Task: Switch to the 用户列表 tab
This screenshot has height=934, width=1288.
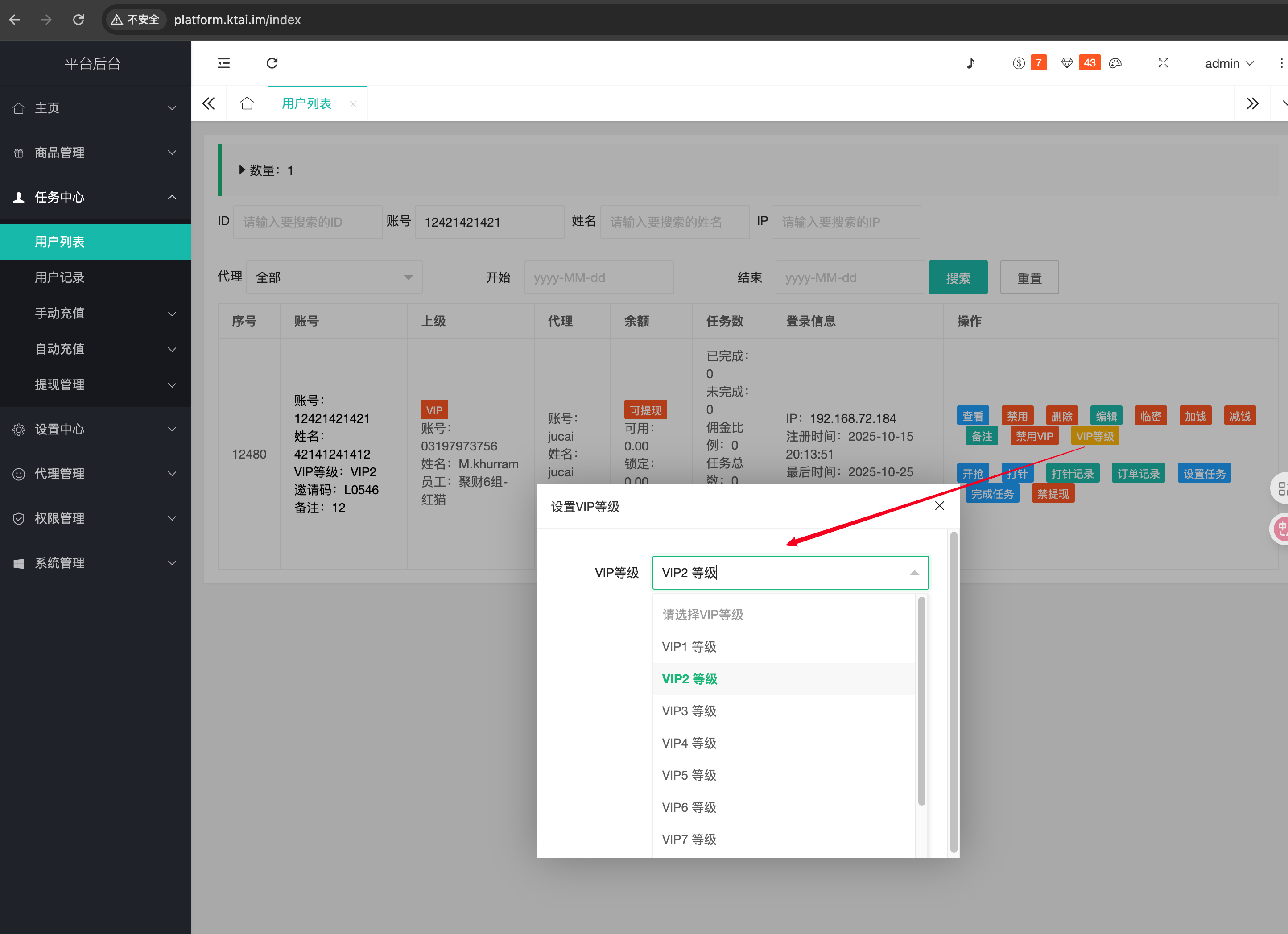Action: click(x=307, y=103)
